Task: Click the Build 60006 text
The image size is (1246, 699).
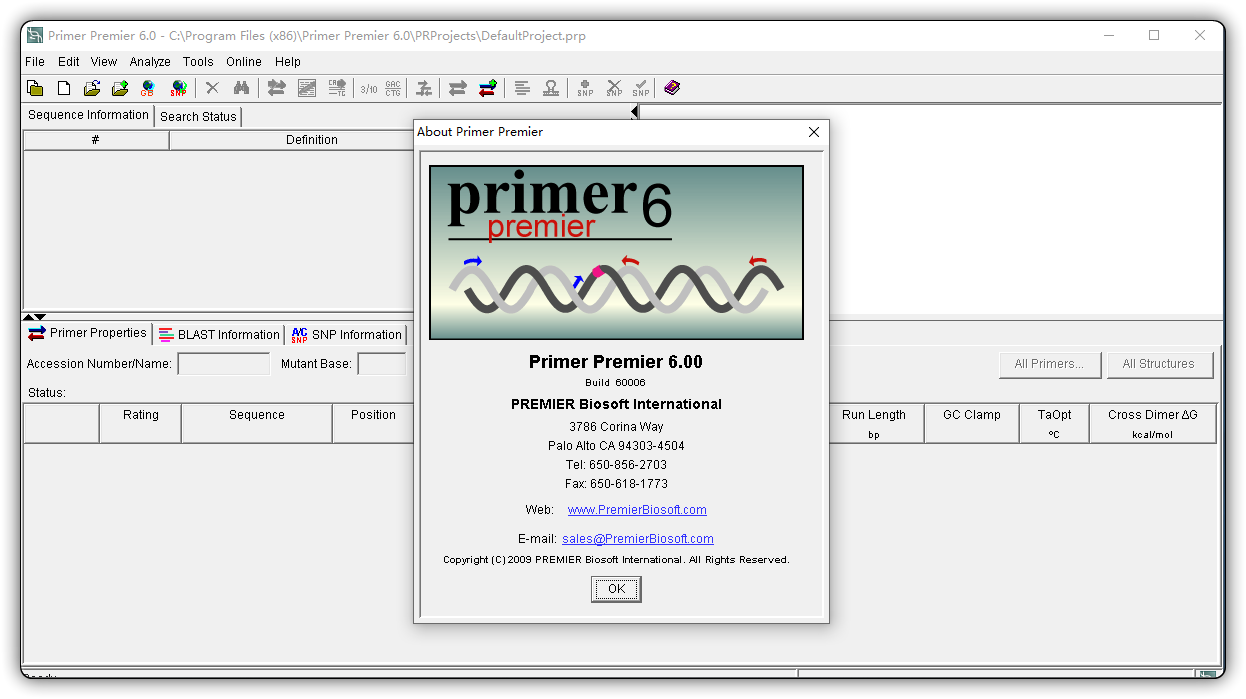Action: [616, 383]
